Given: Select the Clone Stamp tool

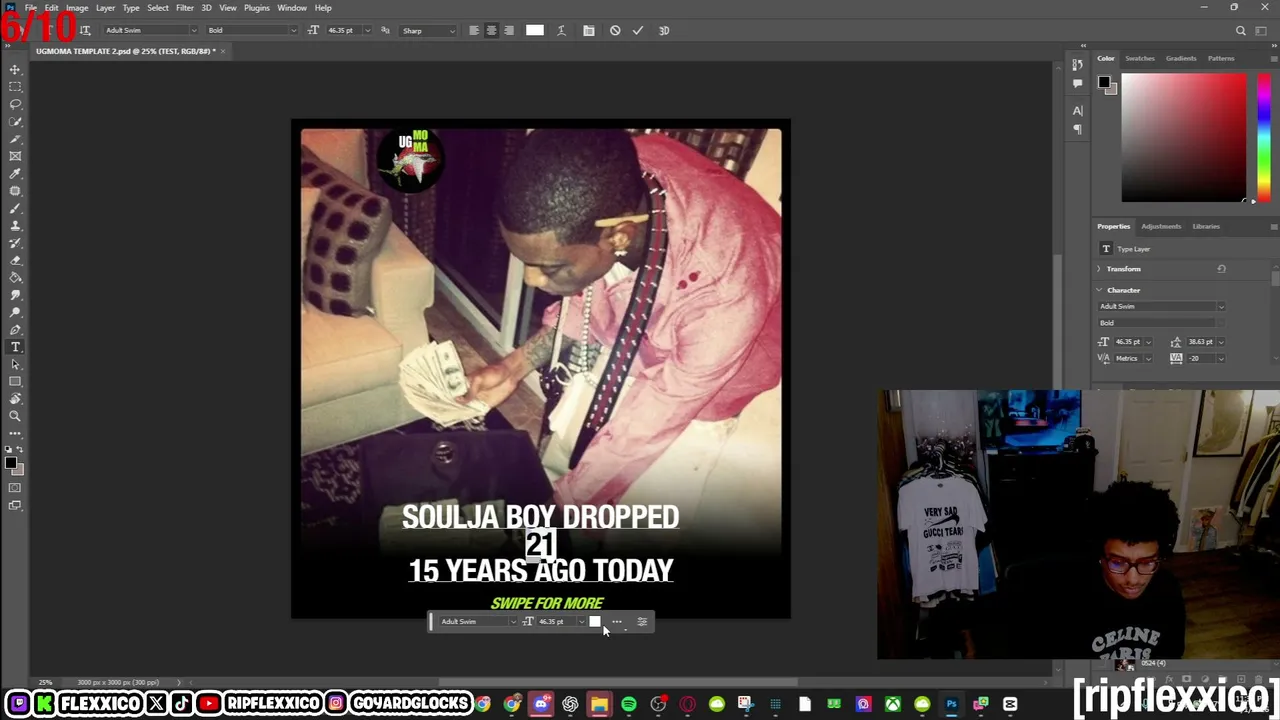Looking at the screenshot, I should point(15,225).
